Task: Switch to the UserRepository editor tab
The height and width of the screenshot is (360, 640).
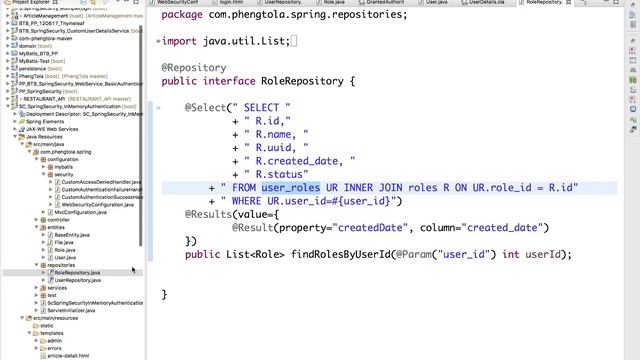Action: 280,2
